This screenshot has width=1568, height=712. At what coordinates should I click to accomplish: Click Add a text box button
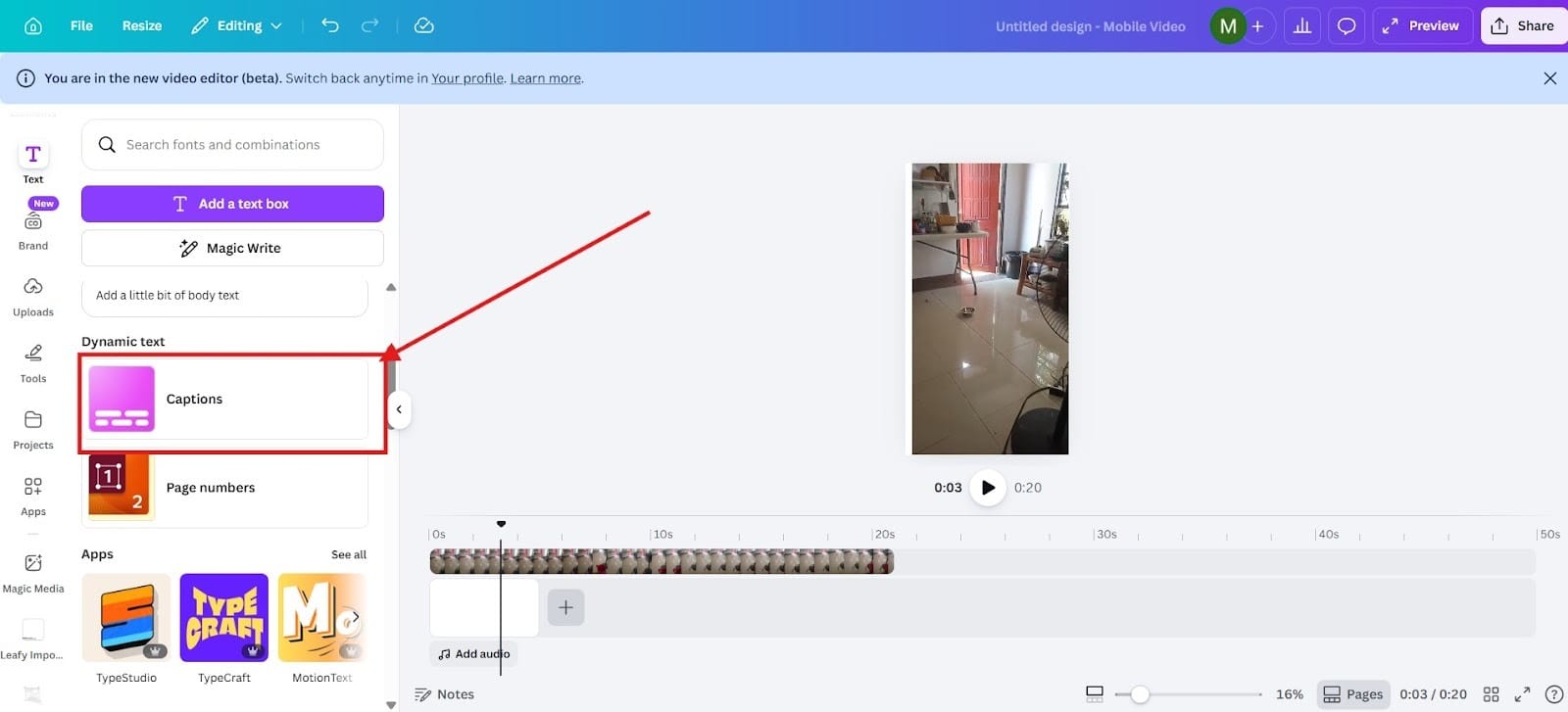point(232,204)
